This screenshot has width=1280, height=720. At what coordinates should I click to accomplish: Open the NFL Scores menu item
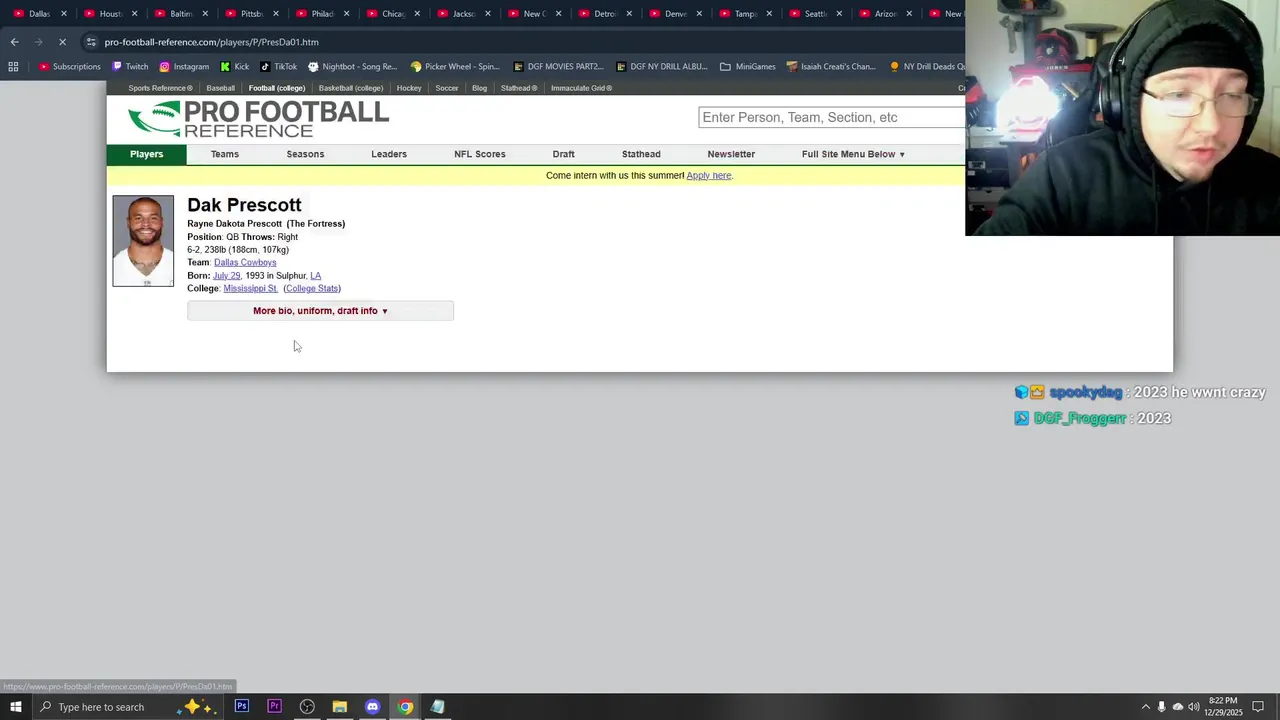pyautogui.click(x=480, y=154)
